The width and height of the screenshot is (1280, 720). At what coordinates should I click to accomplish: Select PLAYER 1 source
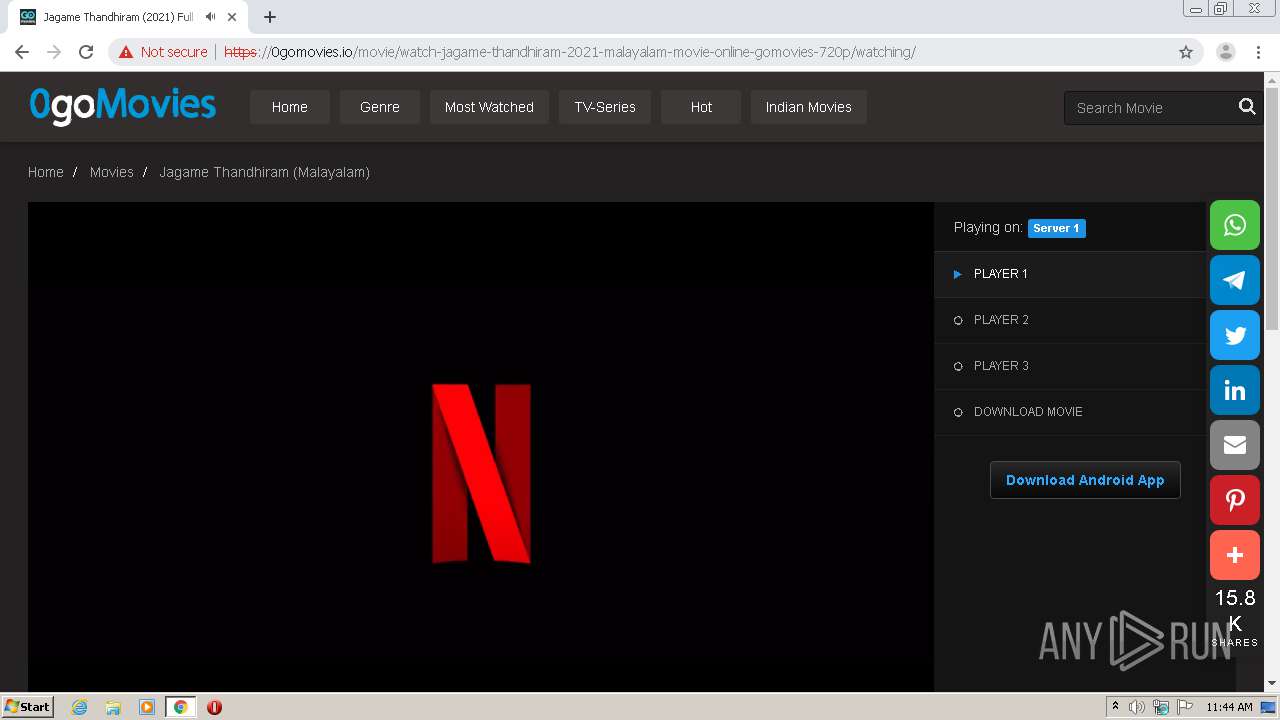[x=1070, y=274]
